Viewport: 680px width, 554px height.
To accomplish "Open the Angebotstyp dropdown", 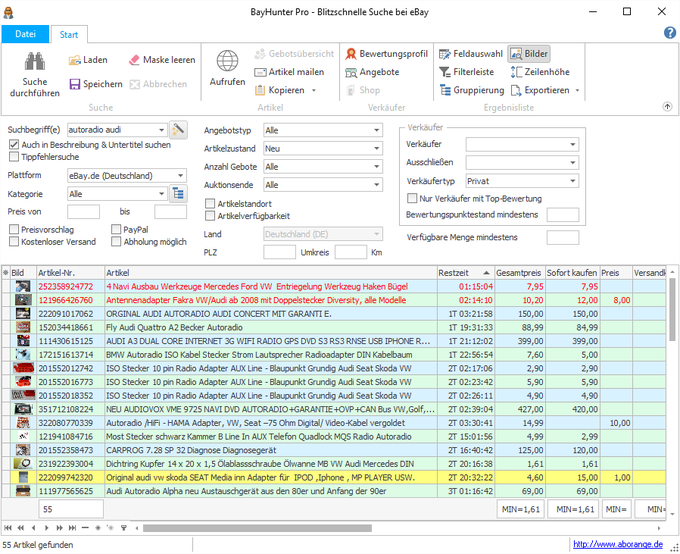I will coord(376,130).
